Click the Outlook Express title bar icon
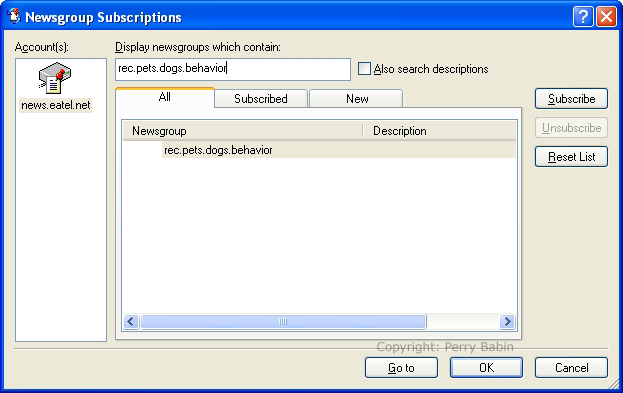The width and height of the screenshot is (623, 393). pyautogui.click(x=14, y=17)
